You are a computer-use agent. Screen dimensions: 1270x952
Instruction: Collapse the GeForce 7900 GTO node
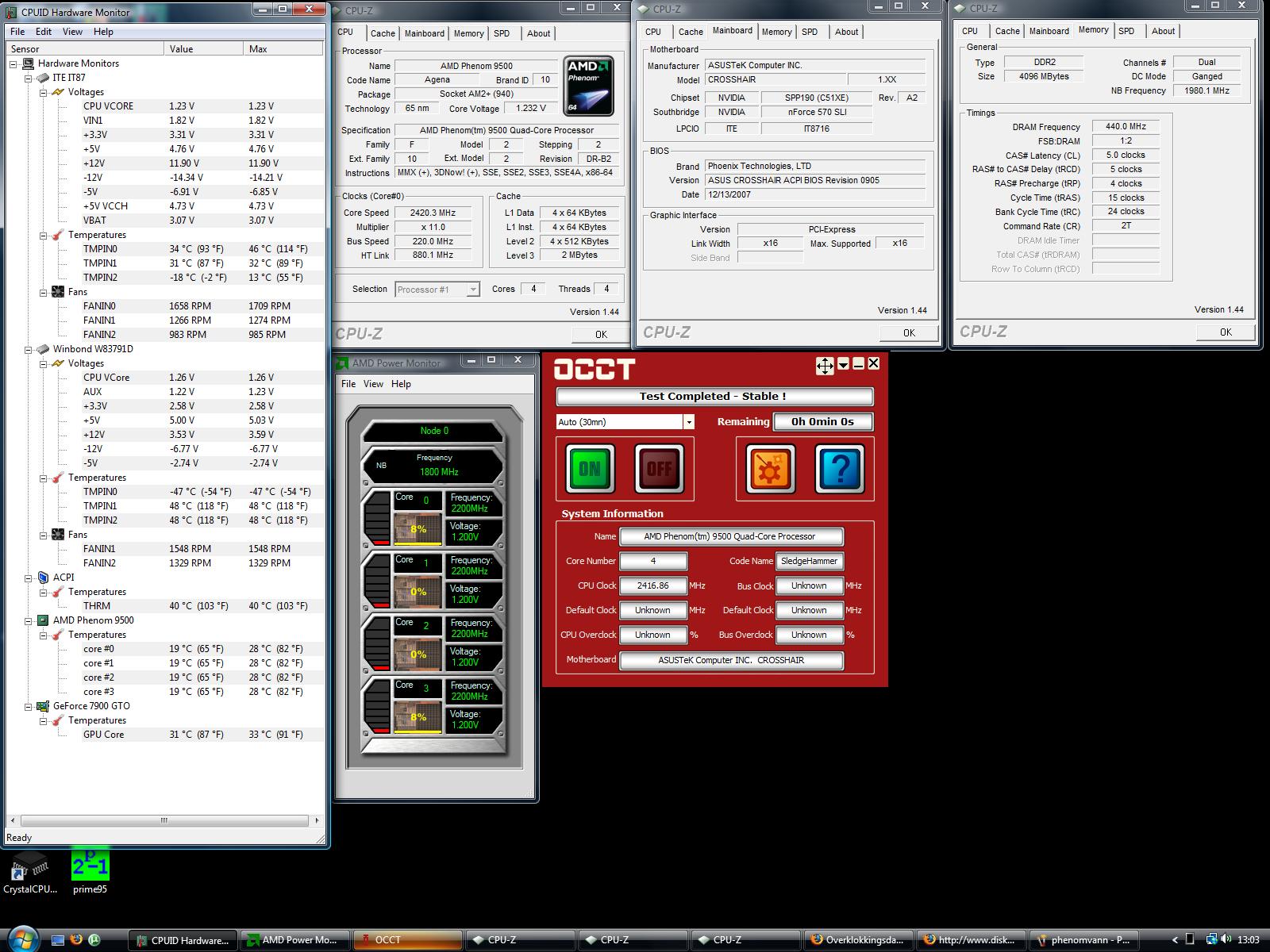29,706
